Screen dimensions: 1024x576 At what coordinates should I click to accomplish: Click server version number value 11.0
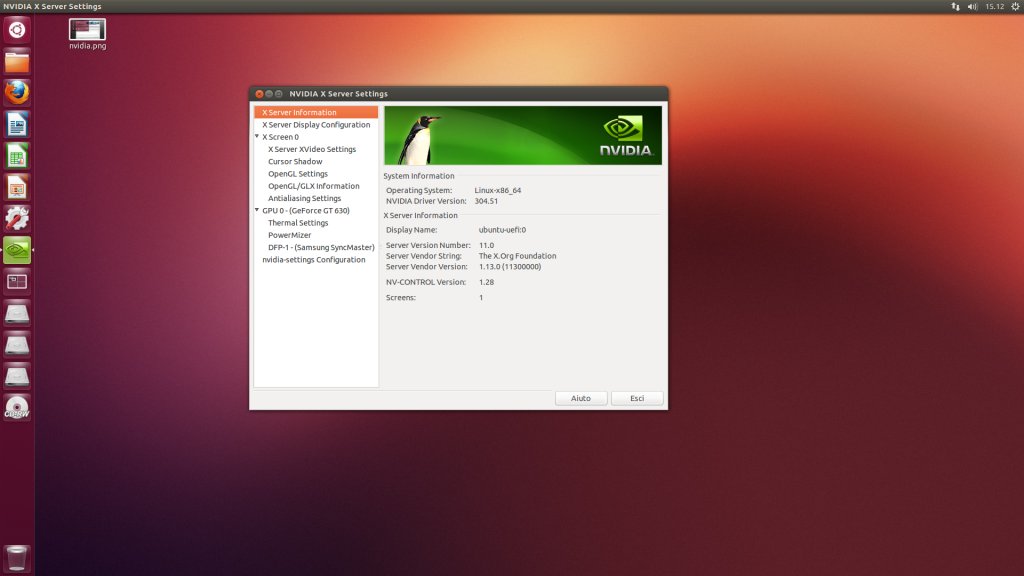pyautogui.click(x=487, y=246)
